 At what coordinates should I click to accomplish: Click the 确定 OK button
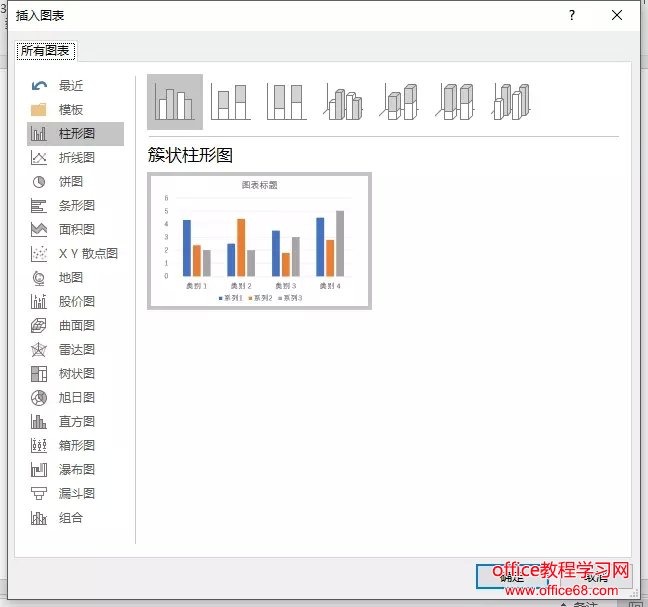pyautogui.click(x=511, y=576)
